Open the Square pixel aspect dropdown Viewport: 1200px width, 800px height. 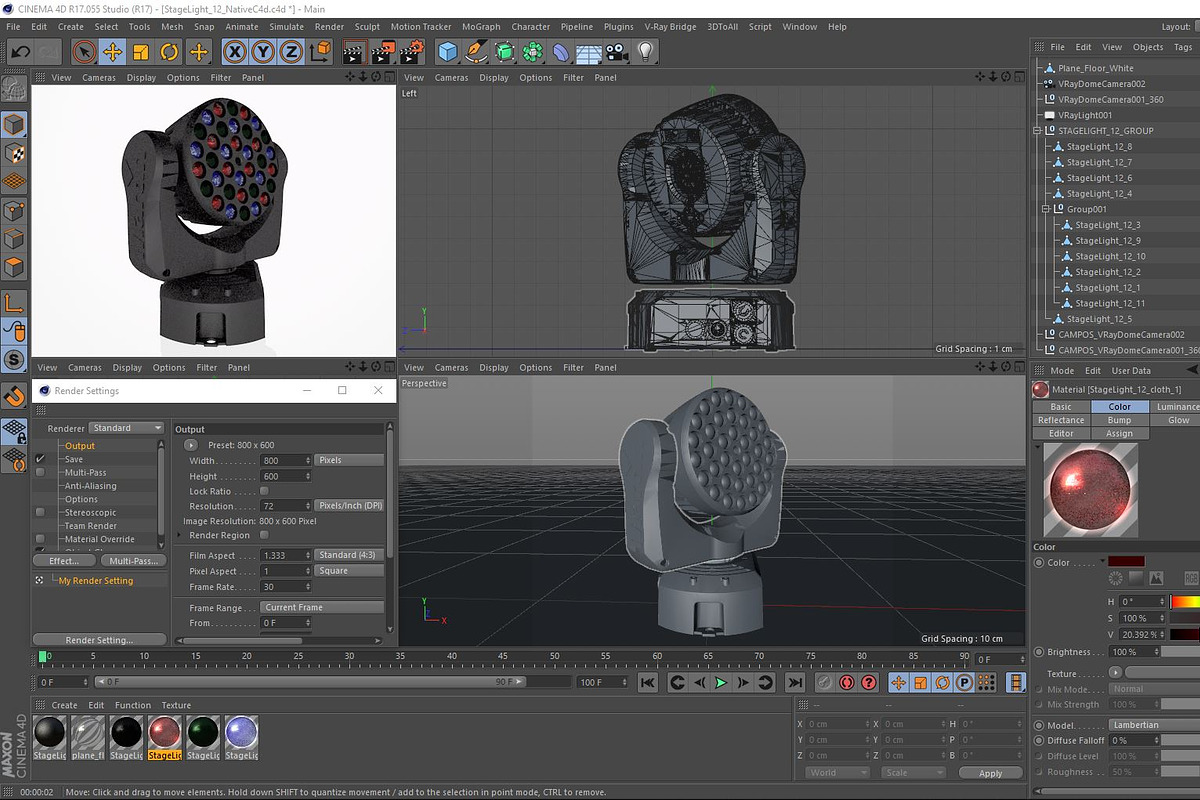[x=349, y=571]
